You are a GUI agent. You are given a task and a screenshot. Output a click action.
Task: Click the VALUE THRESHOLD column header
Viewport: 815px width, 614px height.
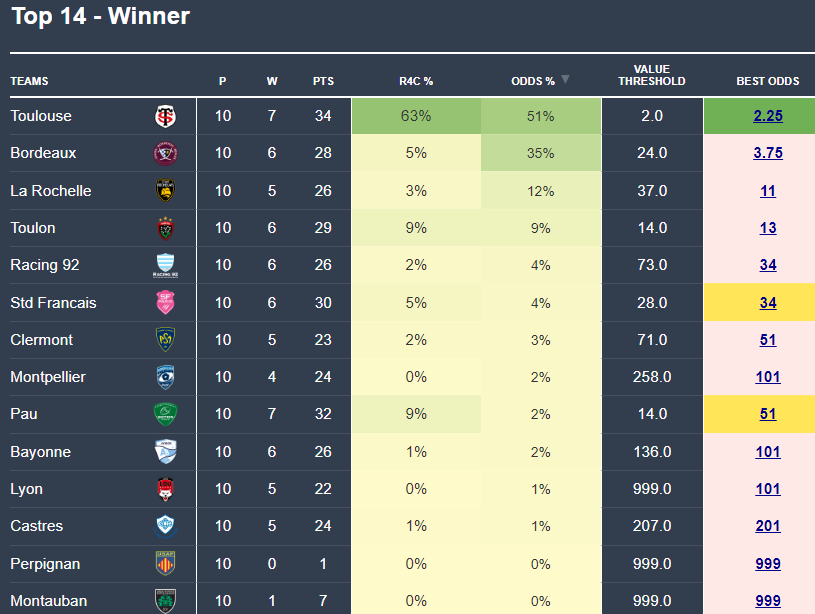click(651, 75)
